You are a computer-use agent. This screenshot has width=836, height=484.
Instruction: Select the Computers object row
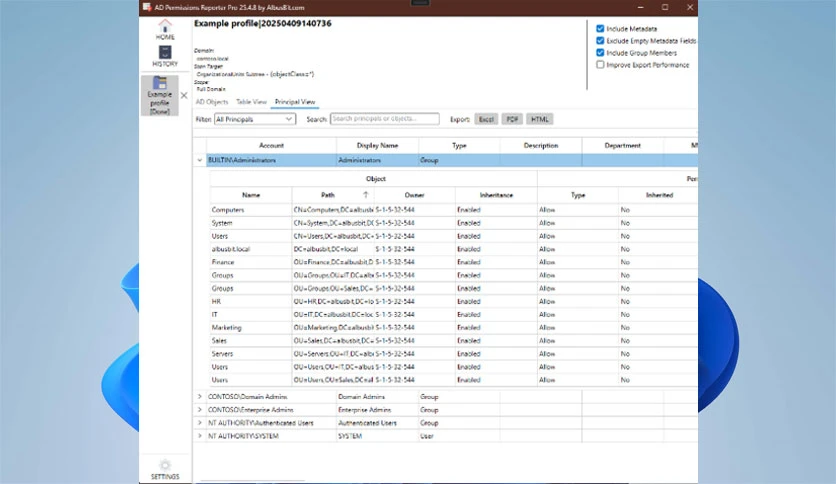click(454, 209)
